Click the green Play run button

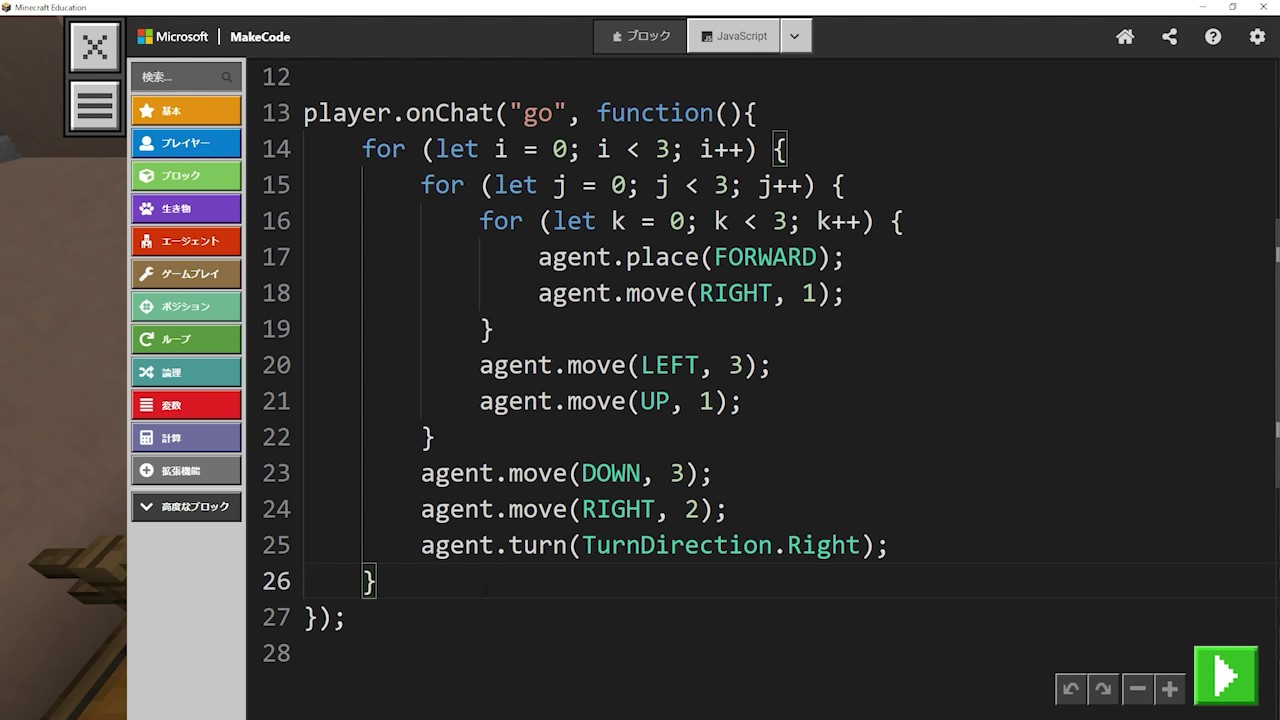point(1225,676)
